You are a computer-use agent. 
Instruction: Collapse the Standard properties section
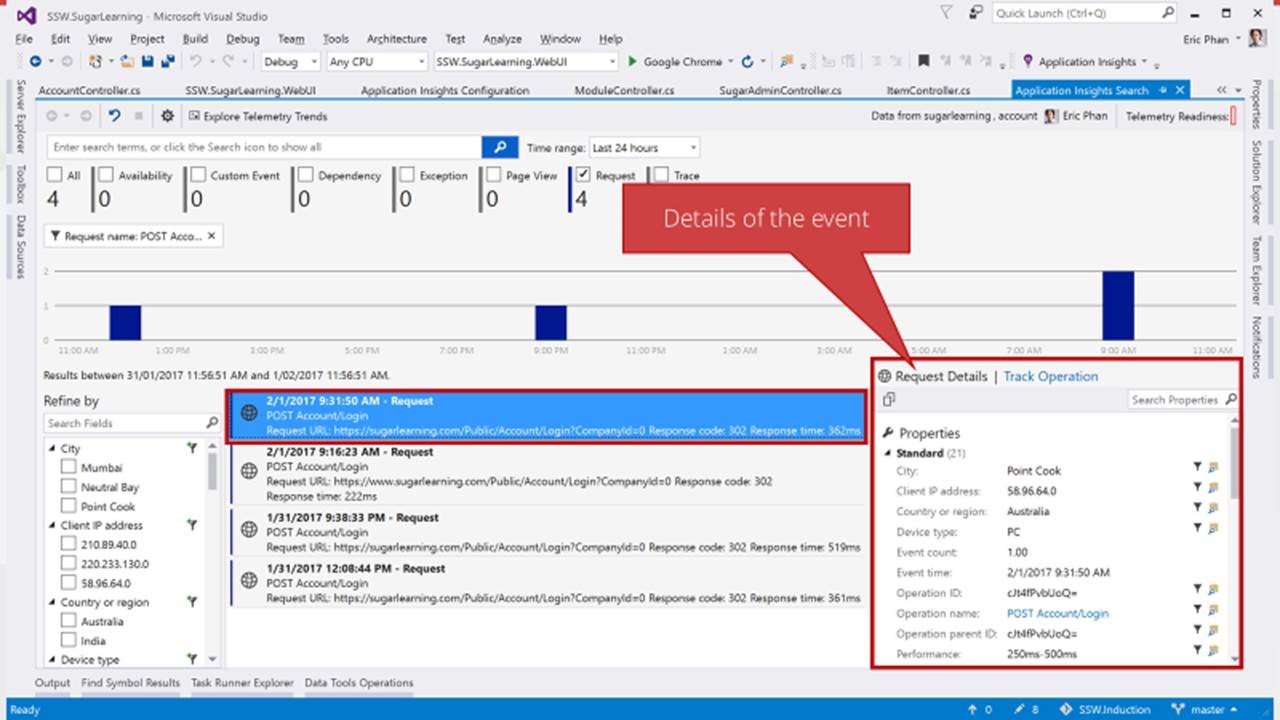[888, 453]
